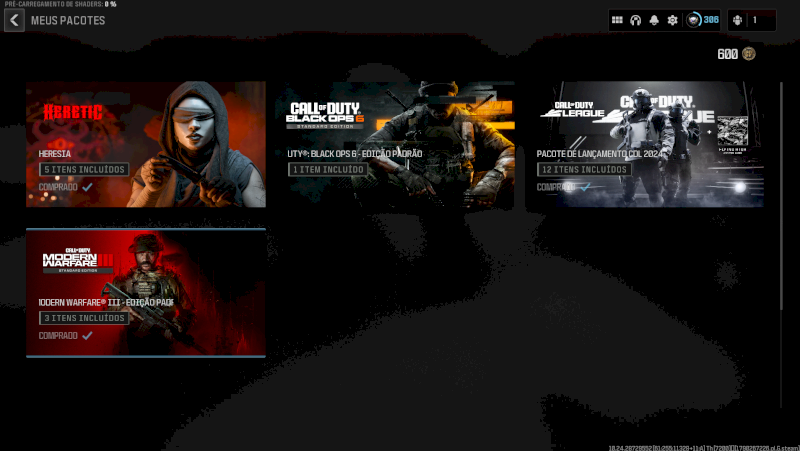The height and width of the screenshot is (451, 800).
Task: Go back using the arrow button
Action: tap(14, 20)
